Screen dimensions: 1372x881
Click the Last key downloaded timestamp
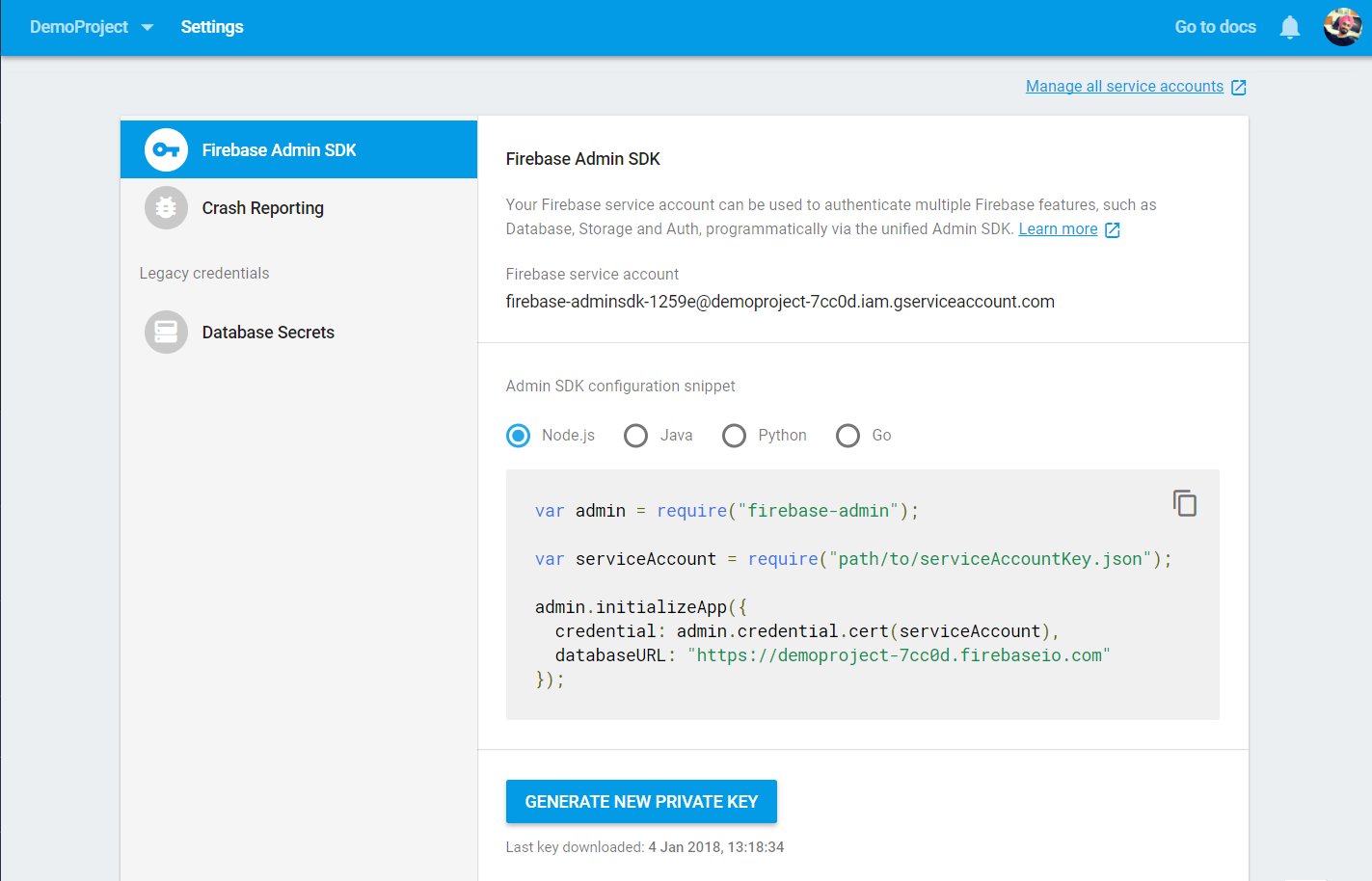click(x=716, y=847)
